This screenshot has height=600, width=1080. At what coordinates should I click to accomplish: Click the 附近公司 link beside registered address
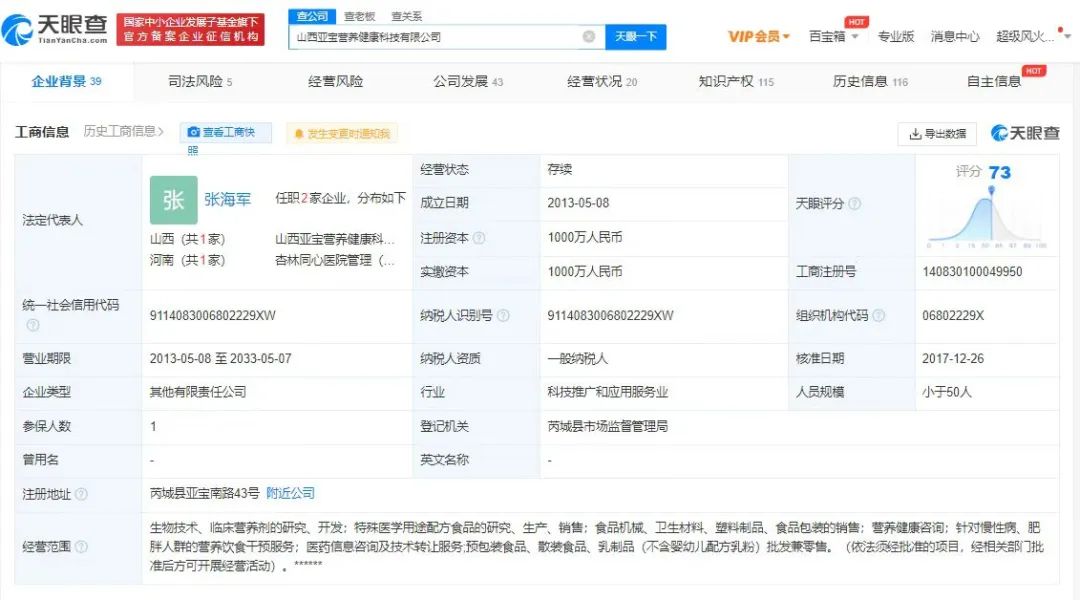coord(291,494)
